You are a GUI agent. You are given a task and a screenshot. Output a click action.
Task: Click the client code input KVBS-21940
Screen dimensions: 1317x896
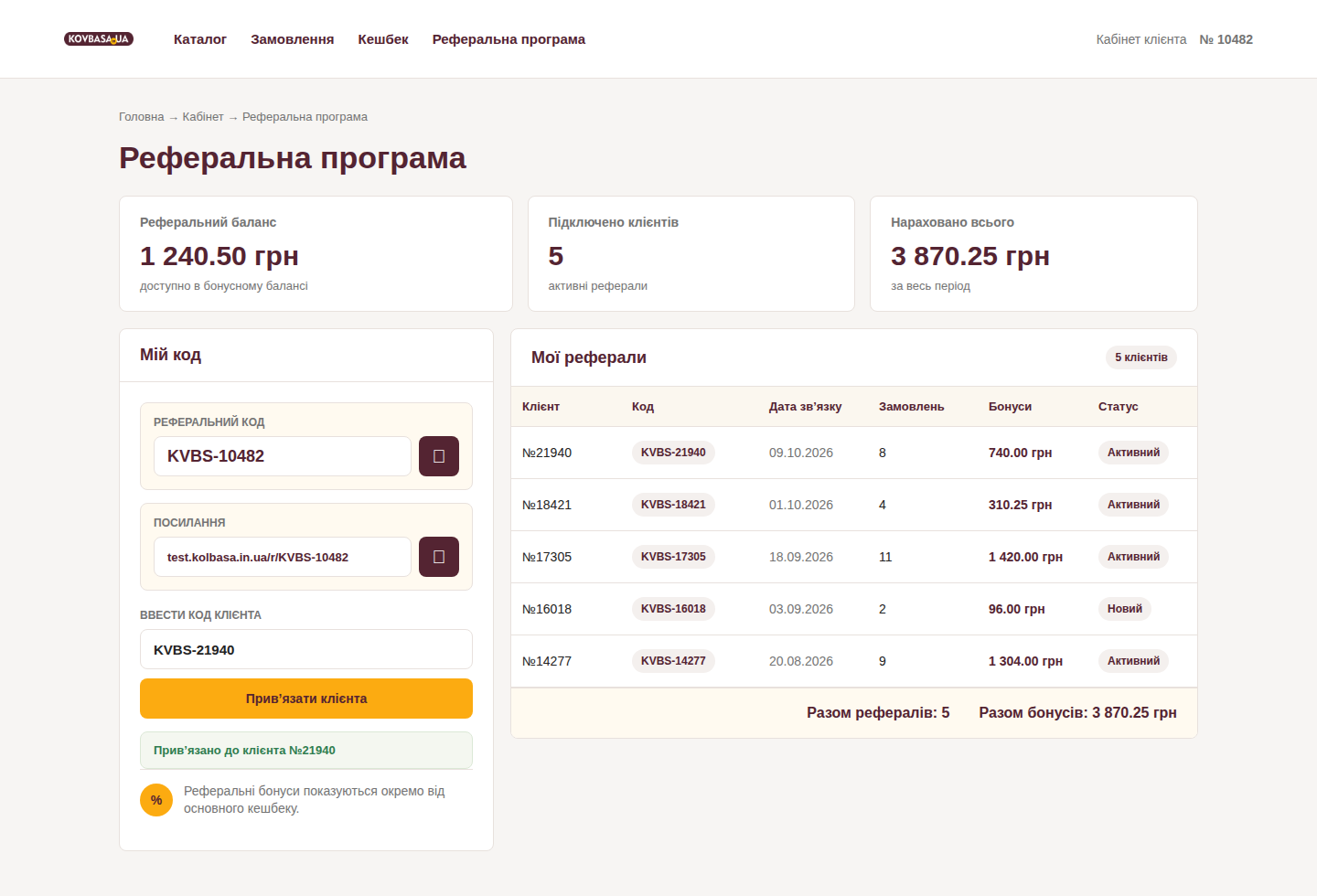click(x=306, y=649)
